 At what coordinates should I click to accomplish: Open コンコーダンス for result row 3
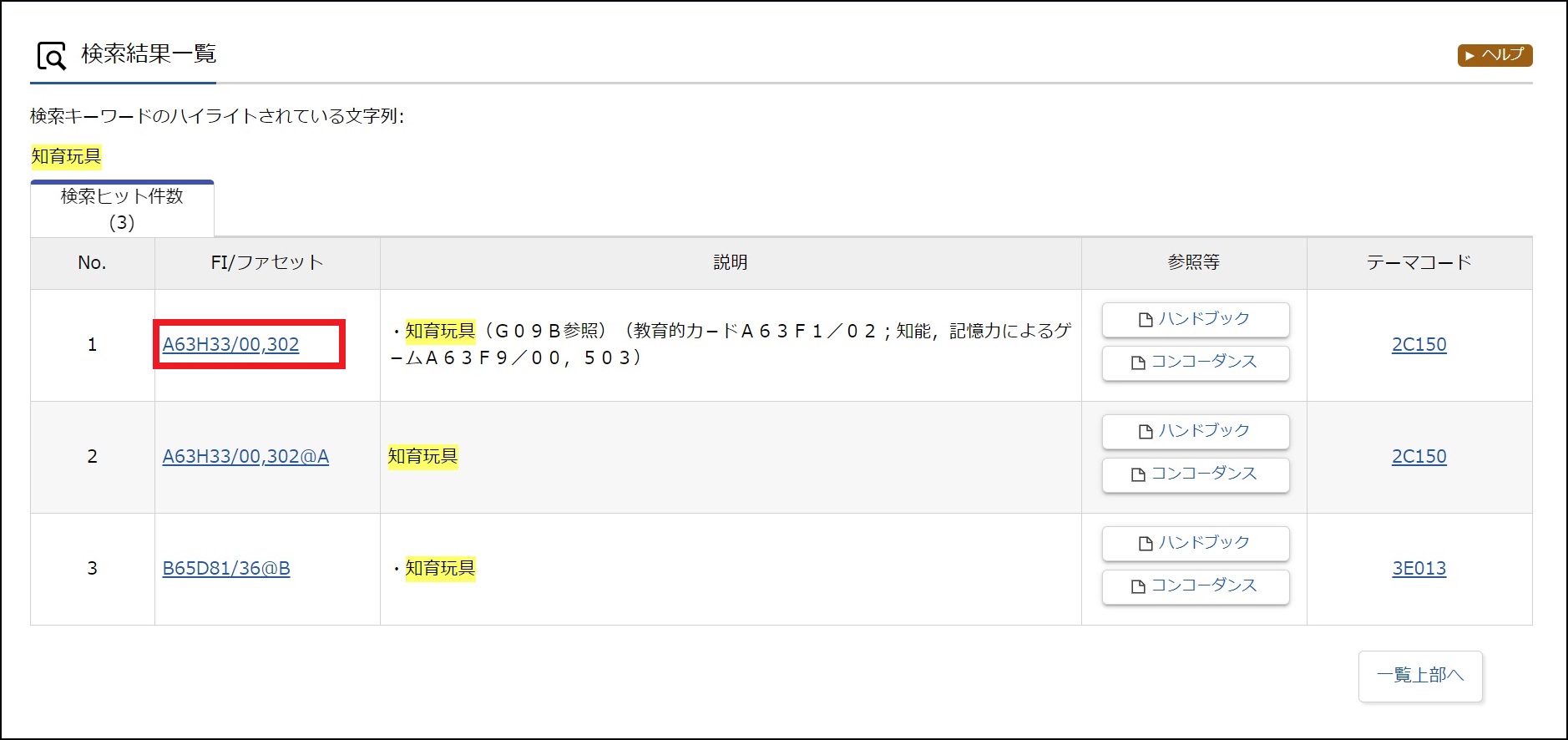coord(1195,586)
